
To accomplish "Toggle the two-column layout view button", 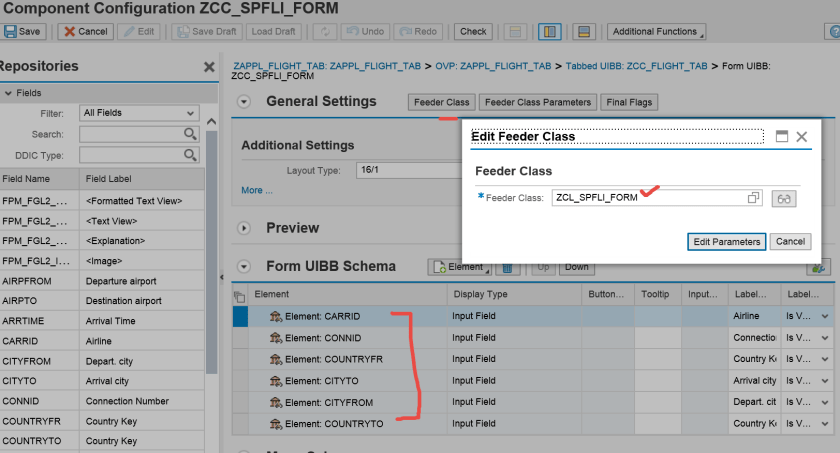I will click(x=548, y=31).
